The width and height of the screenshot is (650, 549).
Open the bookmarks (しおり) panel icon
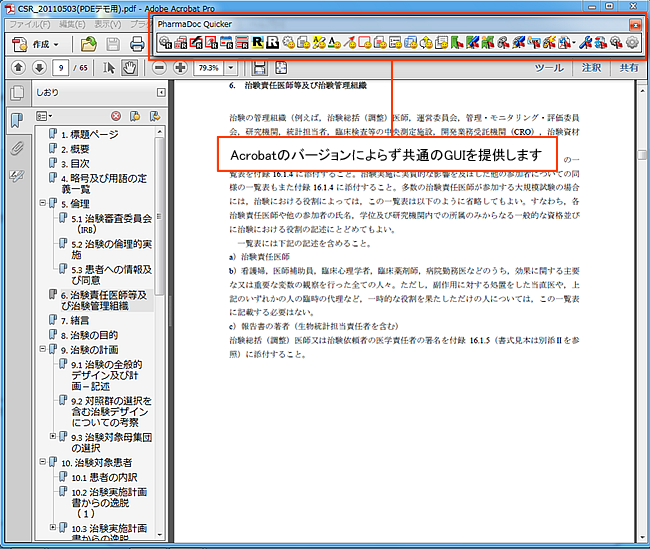tap(17, 120)
